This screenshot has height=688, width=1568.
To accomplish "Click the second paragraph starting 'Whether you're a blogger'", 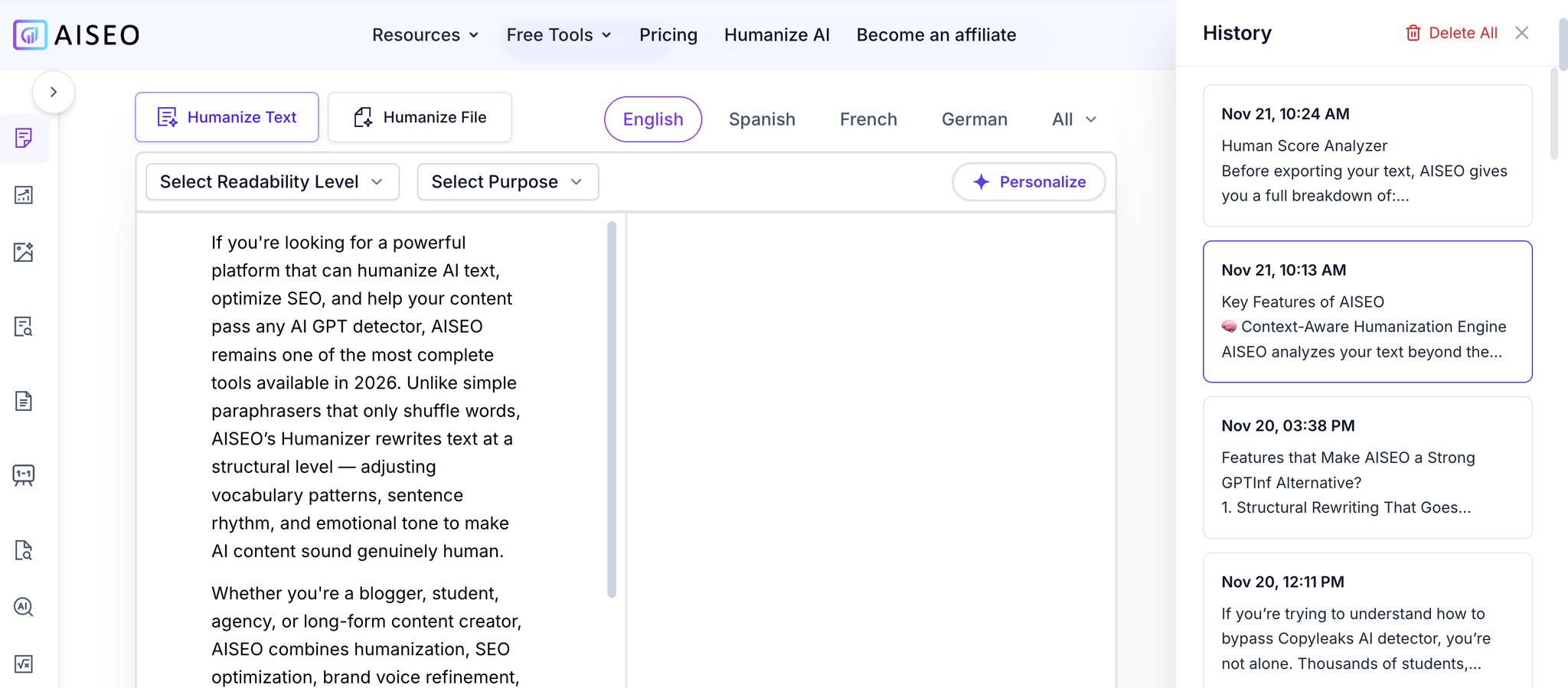I will tap(366, 635).
